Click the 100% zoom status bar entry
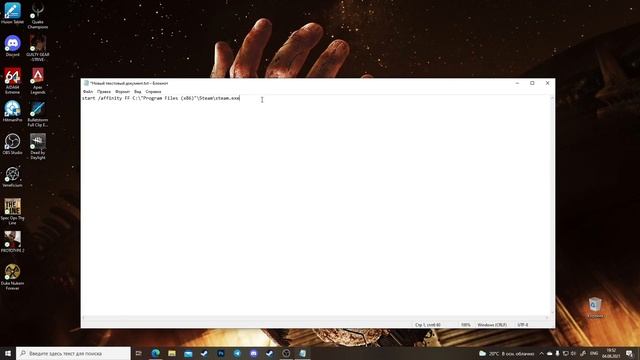640x360 pixels. click(466, 325)
